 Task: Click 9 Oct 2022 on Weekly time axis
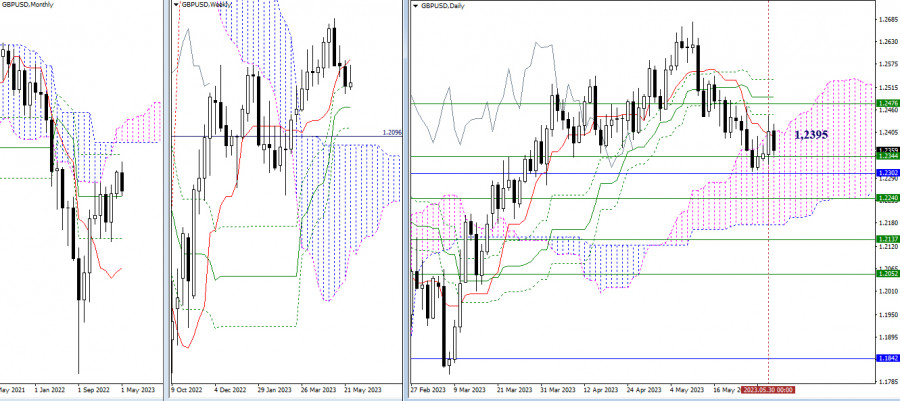[x=188, y=390]
